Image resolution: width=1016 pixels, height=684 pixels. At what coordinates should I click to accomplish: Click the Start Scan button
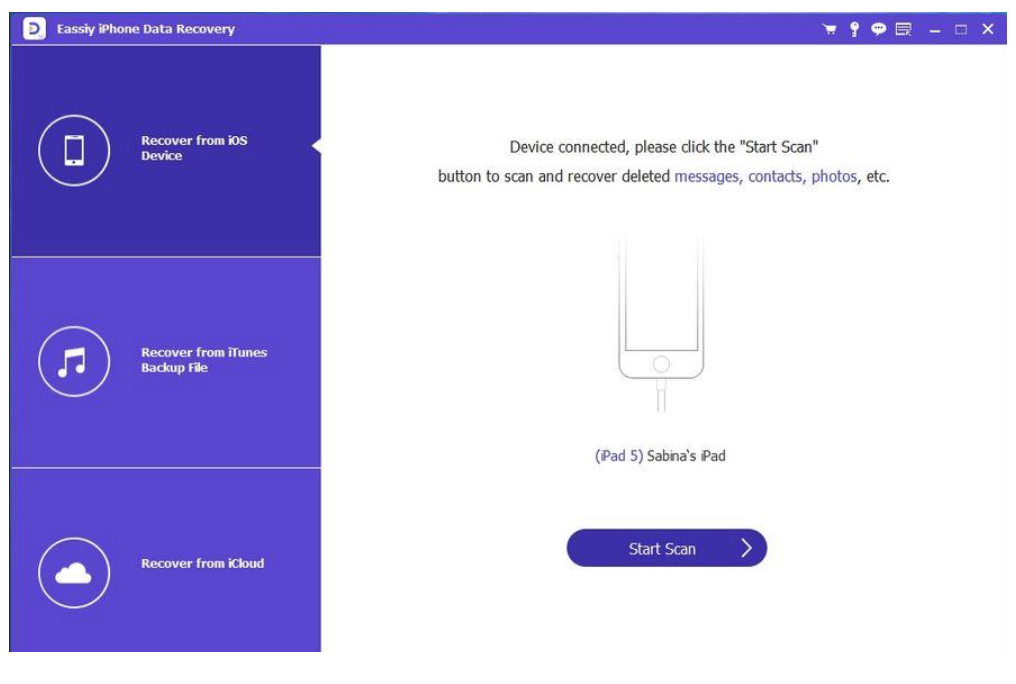pos(666,548)
